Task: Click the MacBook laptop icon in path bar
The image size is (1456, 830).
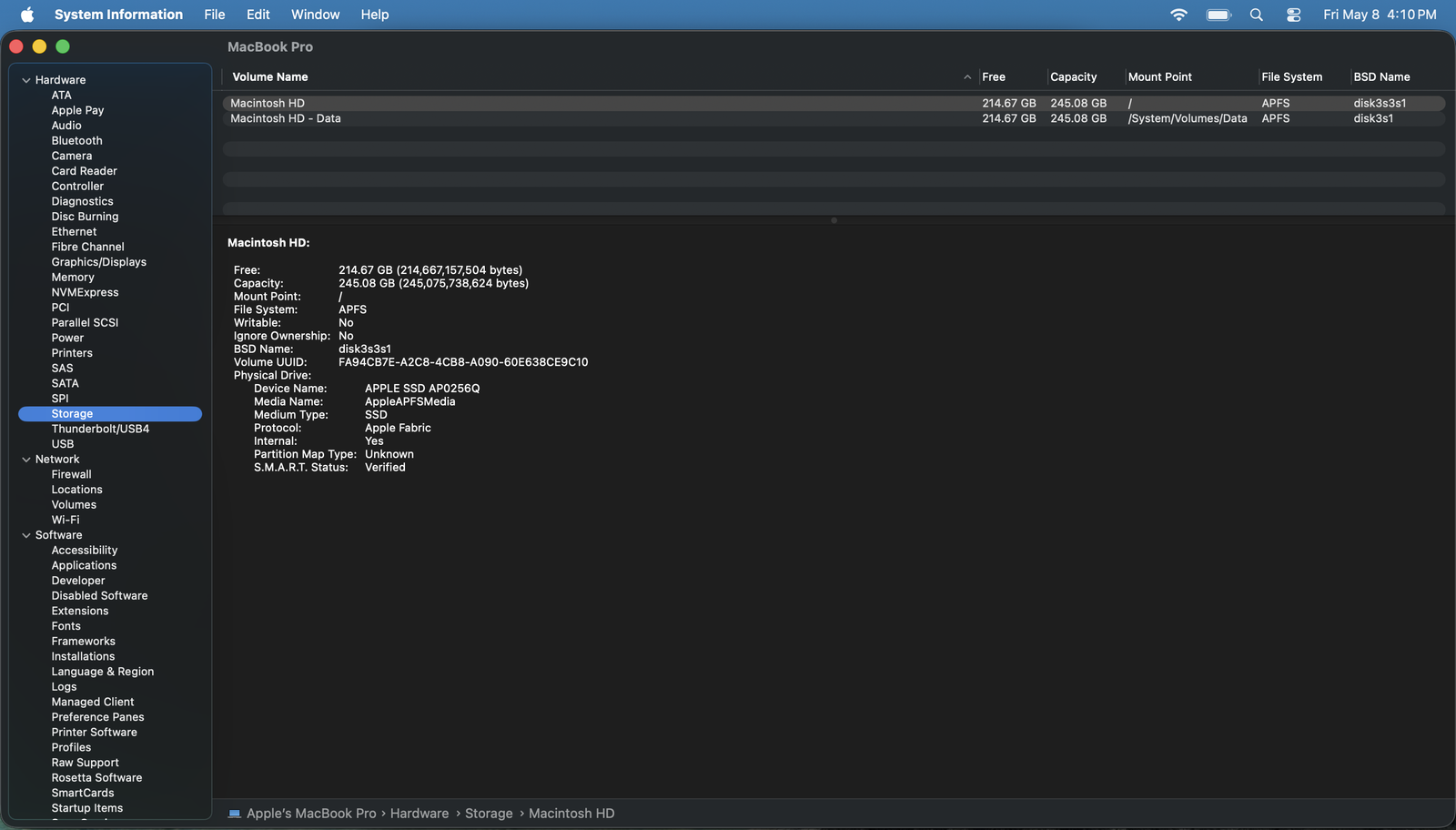Action: [x=235, y=814]
